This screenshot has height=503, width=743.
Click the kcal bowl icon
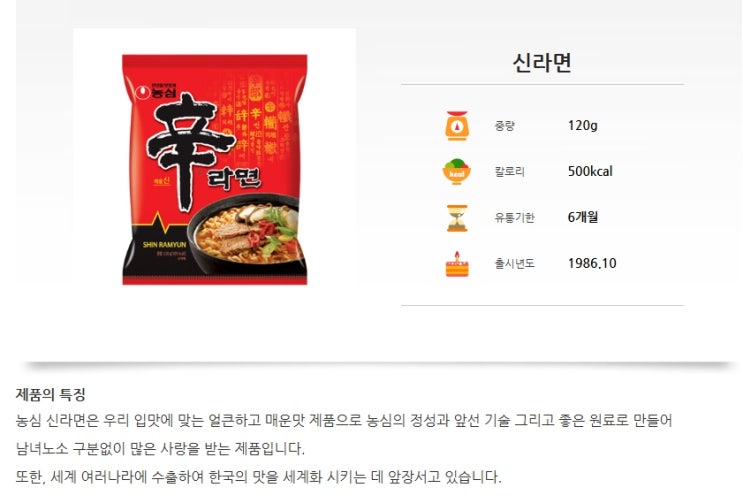click(456, 171)
